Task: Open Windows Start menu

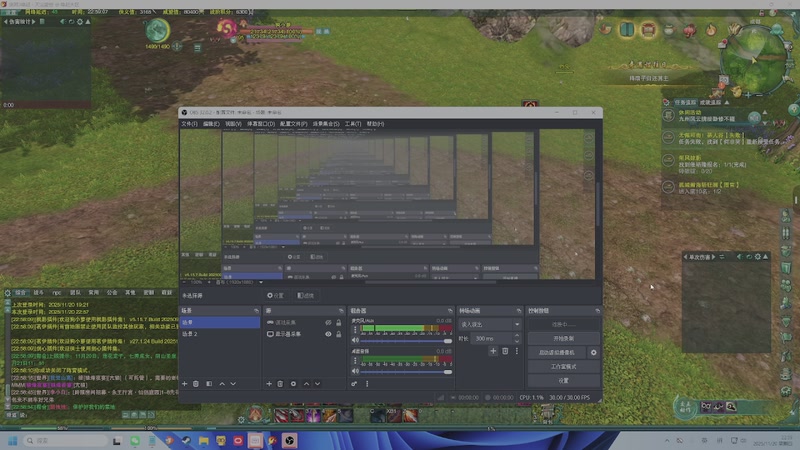Action: (13, 441)
